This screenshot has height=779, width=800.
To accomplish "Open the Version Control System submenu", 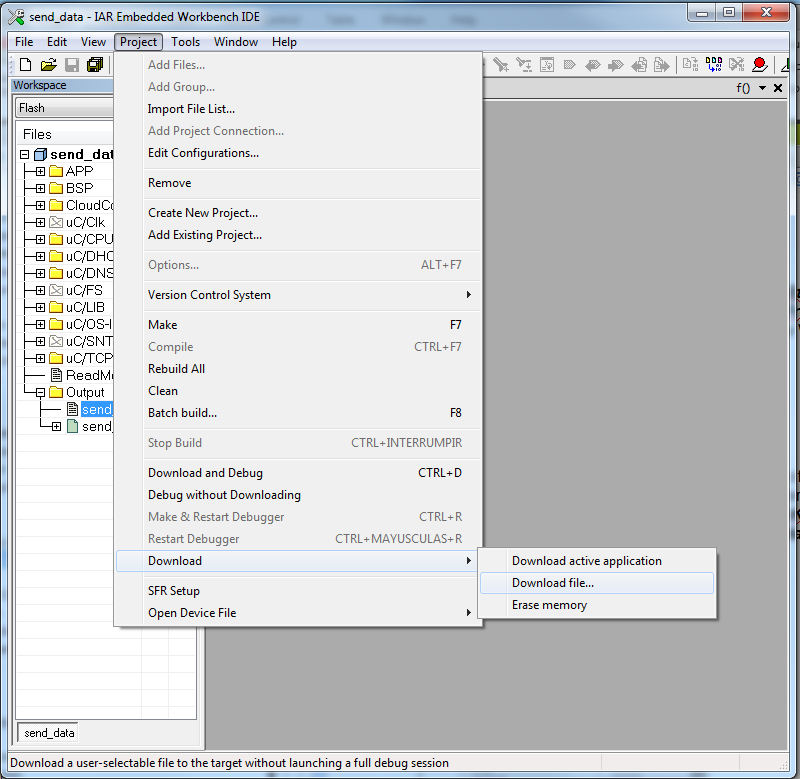I will [209, 295].
